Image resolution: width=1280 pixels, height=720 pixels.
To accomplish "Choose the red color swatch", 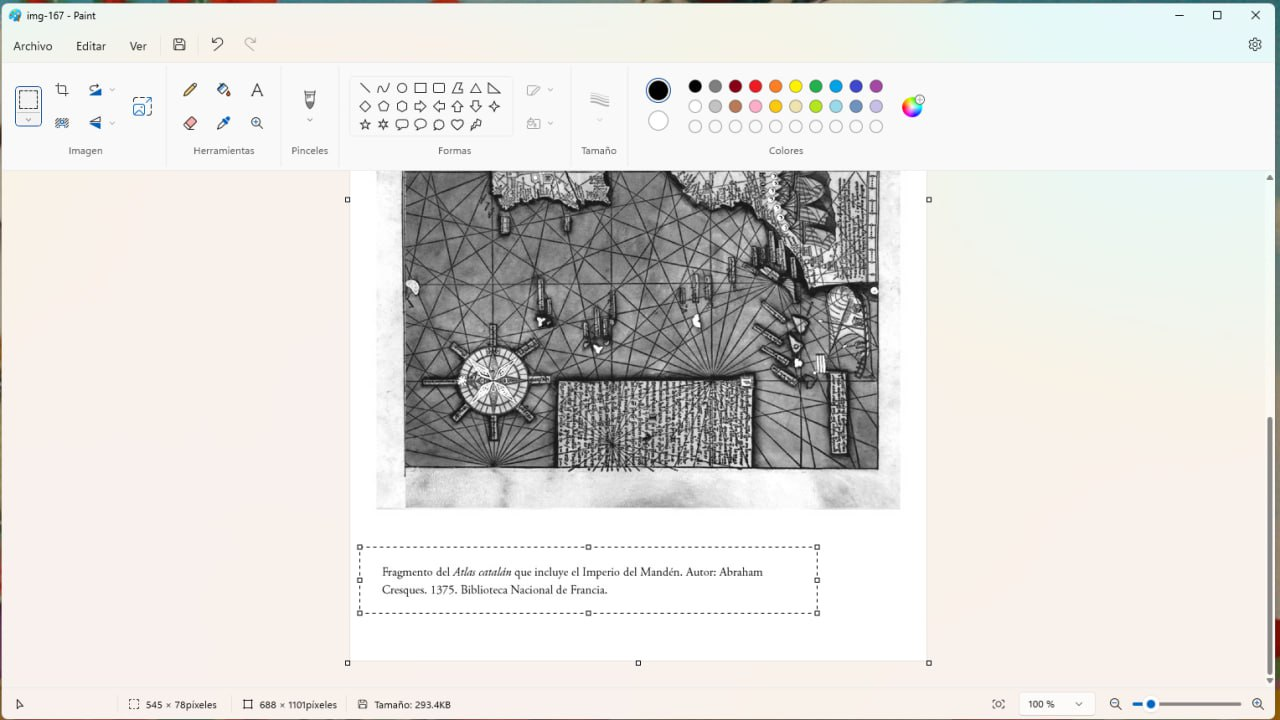I will pyautogui.click(x=755, y=87).
